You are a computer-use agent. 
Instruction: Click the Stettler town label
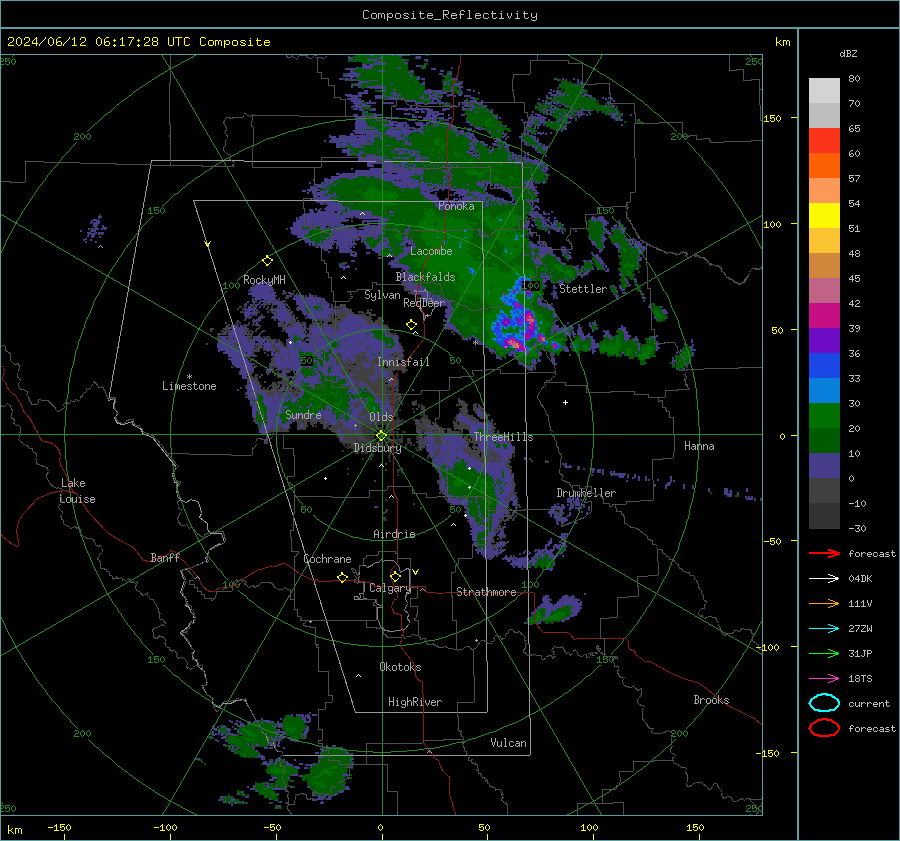pyautogui.click(x=583, y=289)
